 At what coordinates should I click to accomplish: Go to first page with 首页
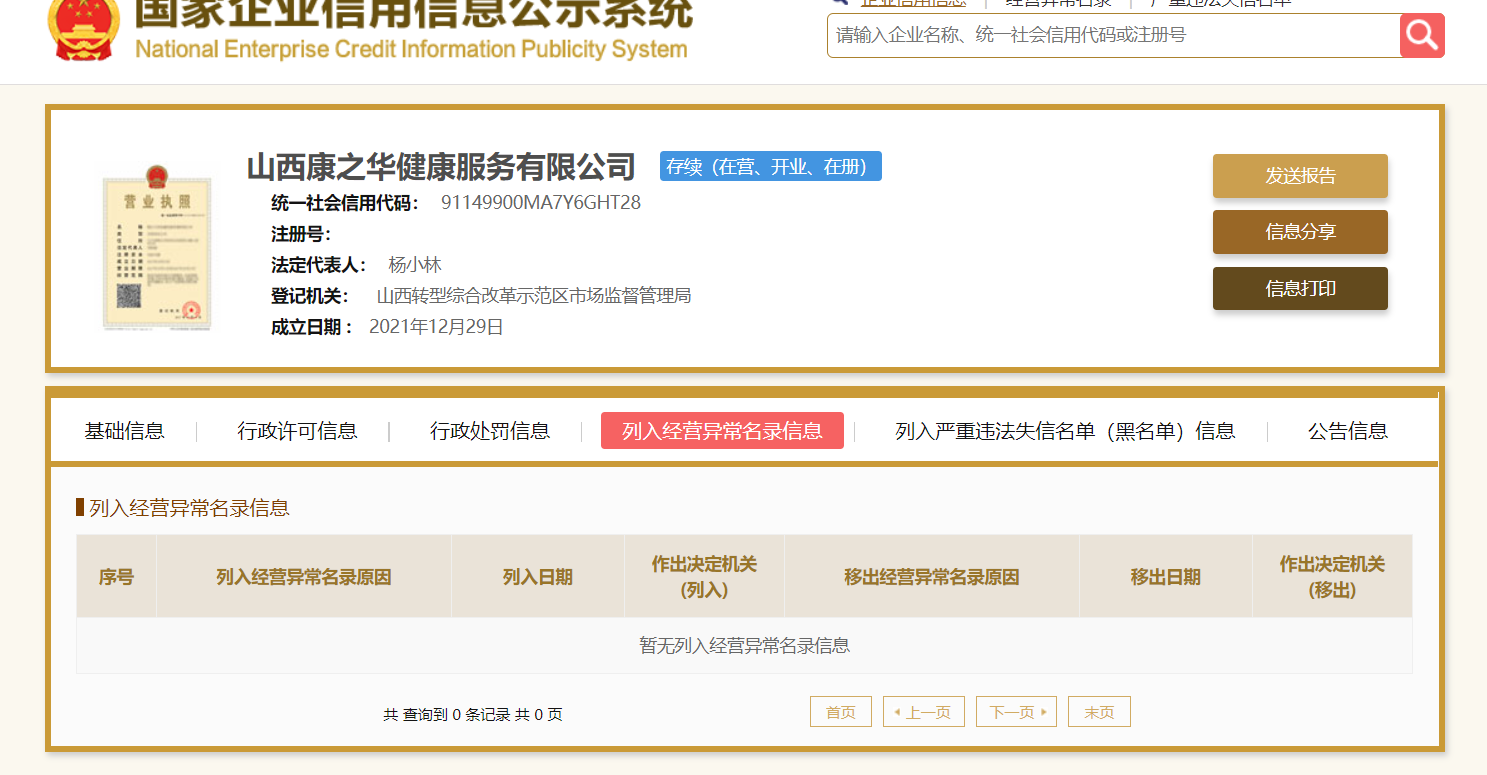pyautogui.click(x=841, y=712)
